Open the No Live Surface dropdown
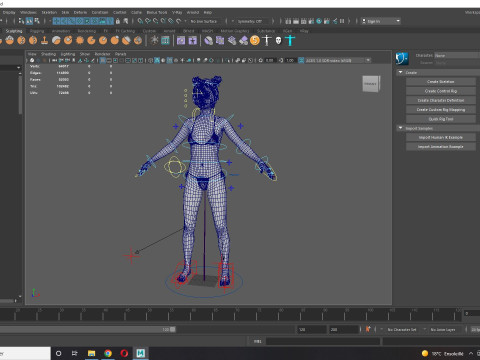Viewport: 480px width, 360px height. [x=204, y=21]
